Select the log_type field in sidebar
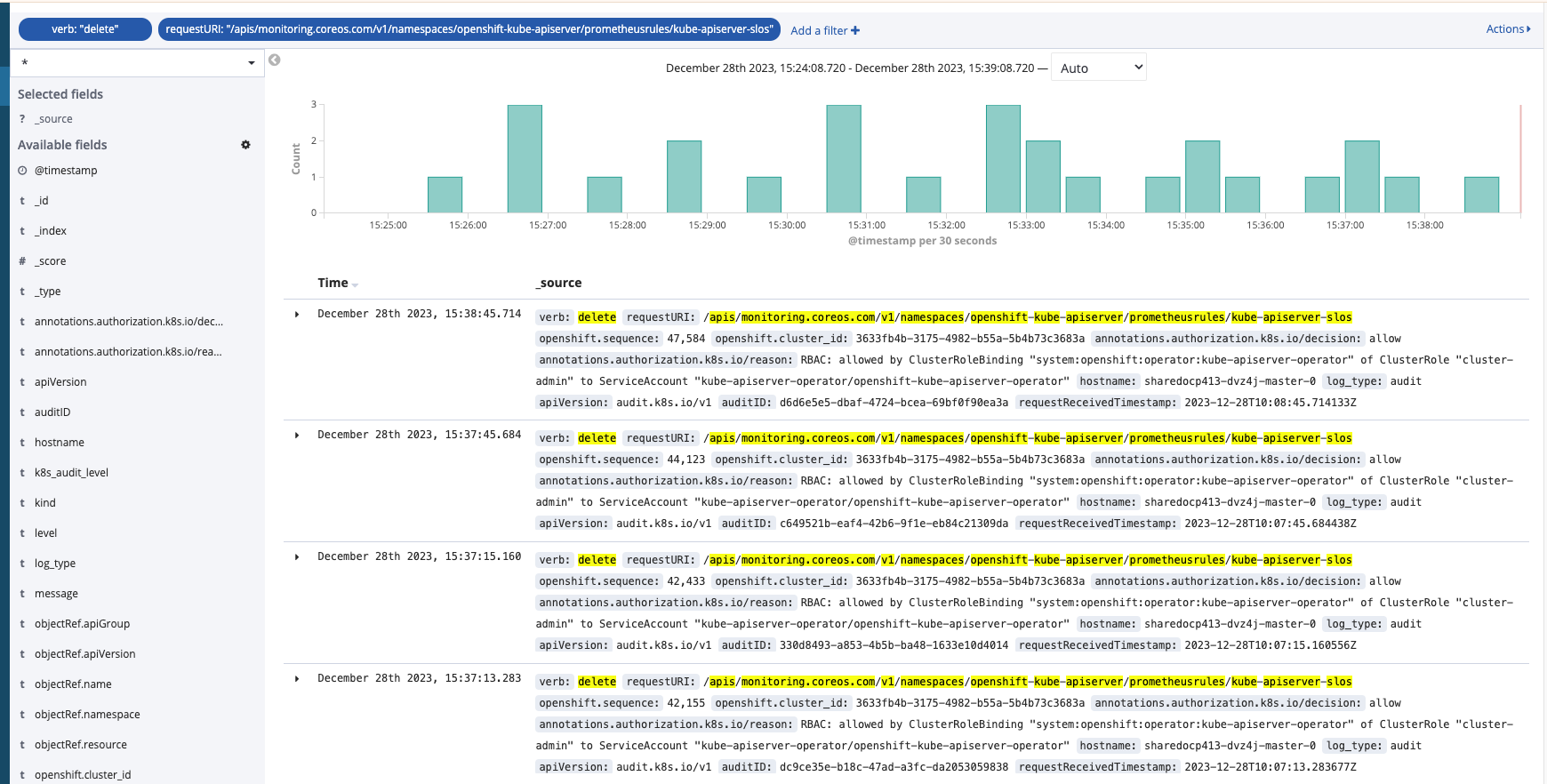 pyautogui.click(x=55, y=564)
